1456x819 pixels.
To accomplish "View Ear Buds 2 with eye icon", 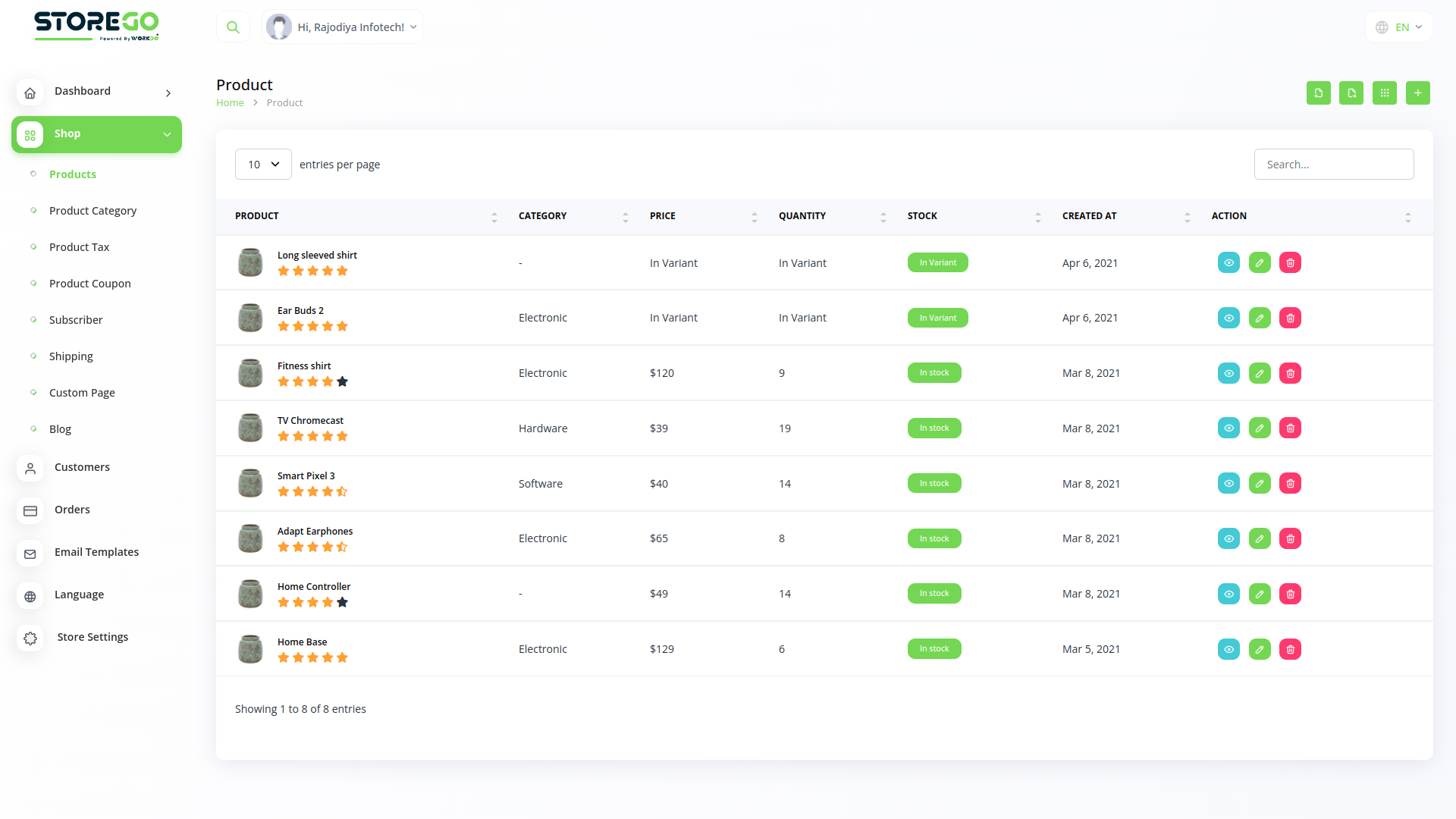I will [1228, 318].
